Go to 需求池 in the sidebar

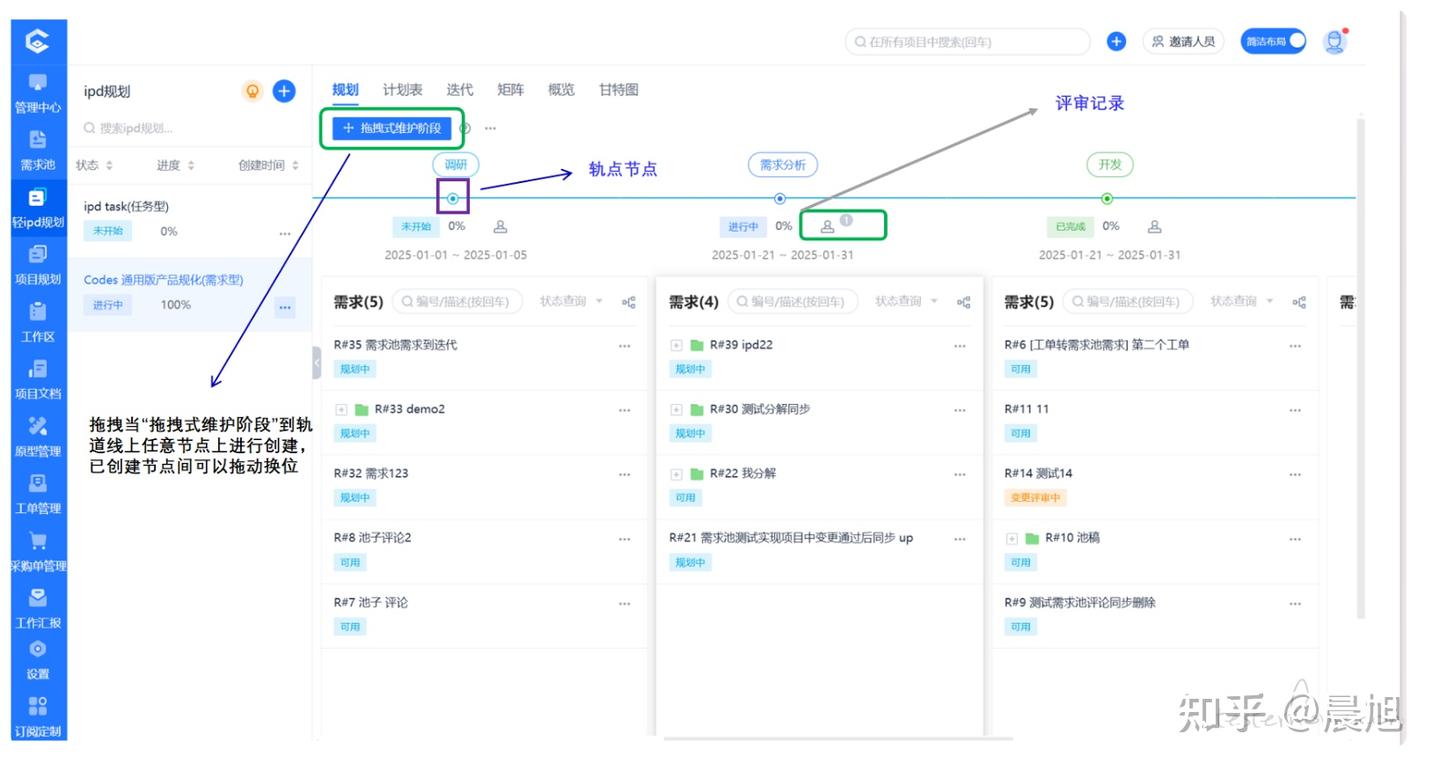[x=38, y=150]
